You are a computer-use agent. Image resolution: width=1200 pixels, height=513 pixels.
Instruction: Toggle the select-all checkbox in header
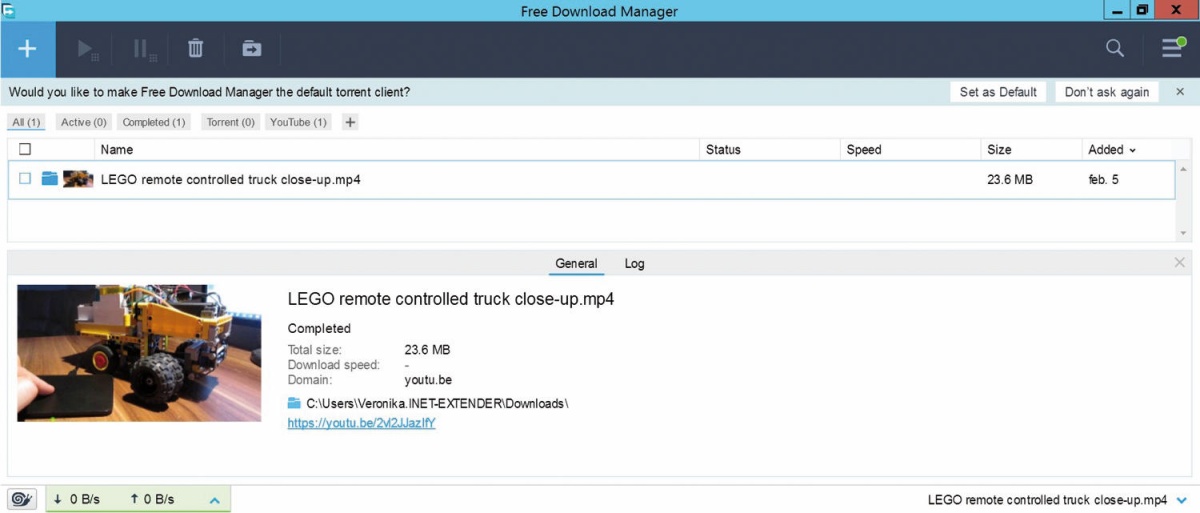point(25,149)
